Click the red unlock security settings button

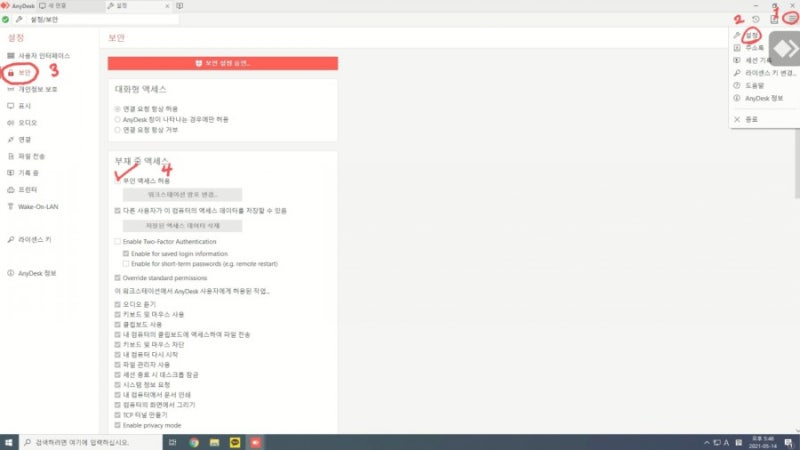[222, 63]
